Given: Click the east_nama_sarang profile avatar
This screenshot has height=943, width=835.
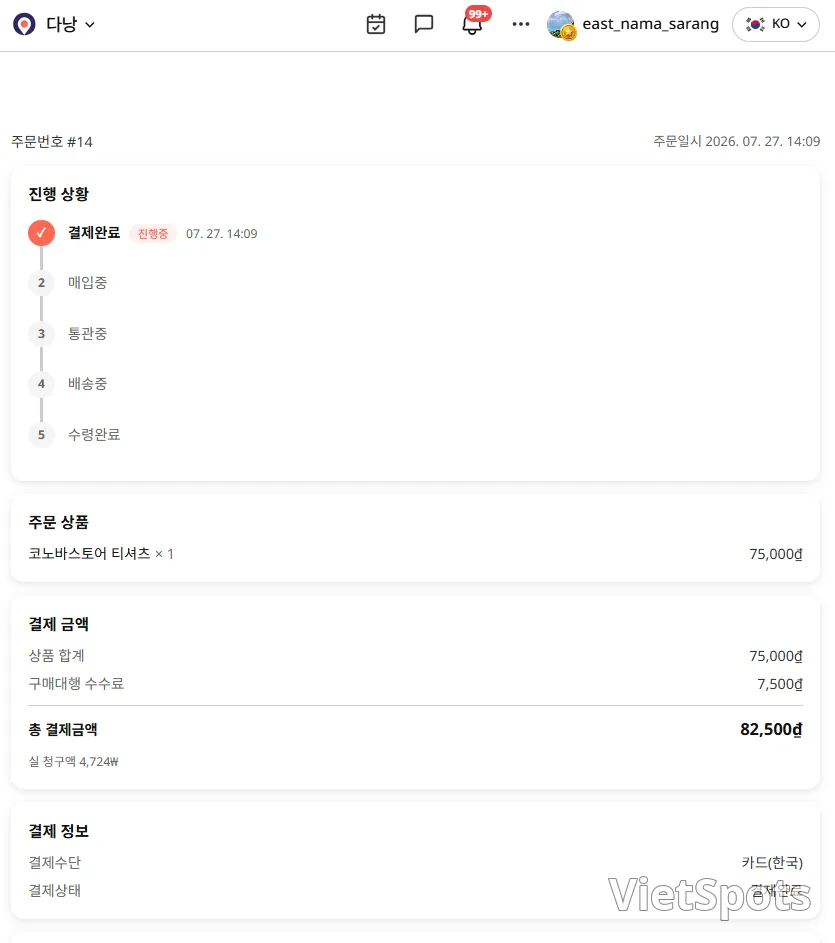Looking at the screenshot, I should coord(561,25).
